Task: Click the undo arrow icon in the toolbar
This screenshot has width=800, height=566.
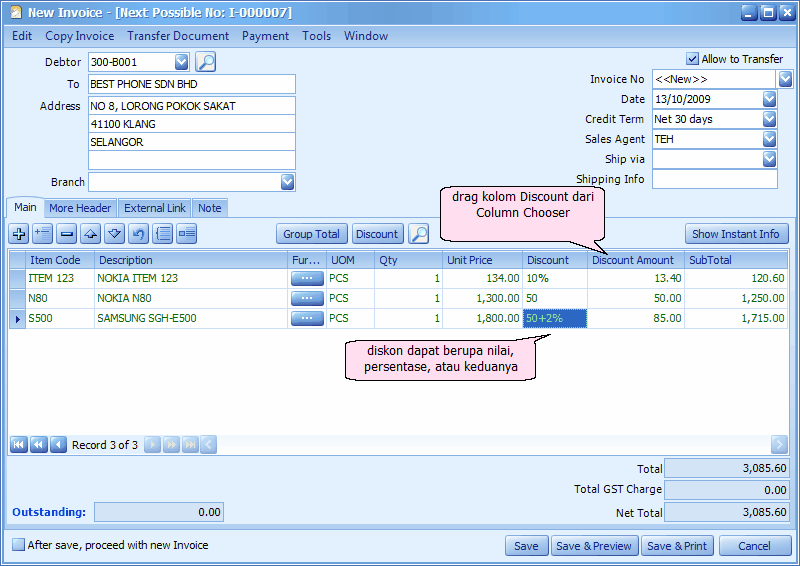Action: [139, 234]
